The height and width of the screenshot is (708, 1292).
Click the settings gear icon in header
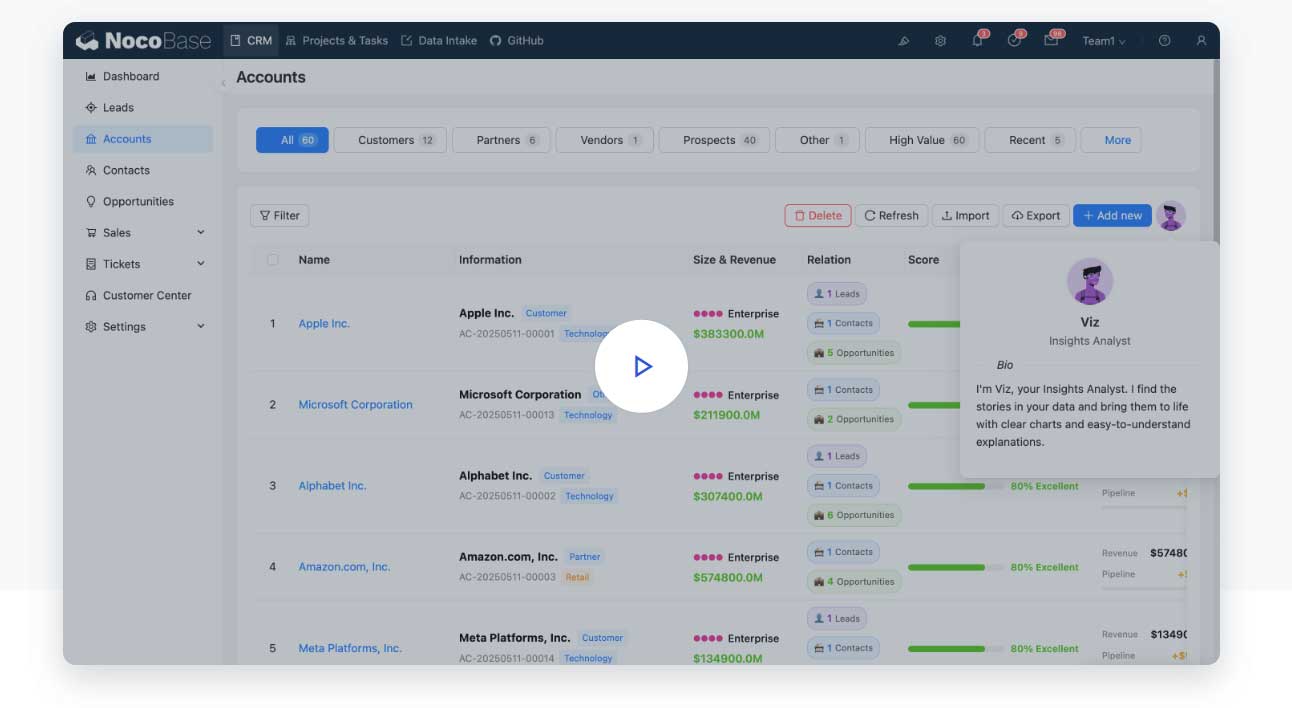(x=940, y=41)
